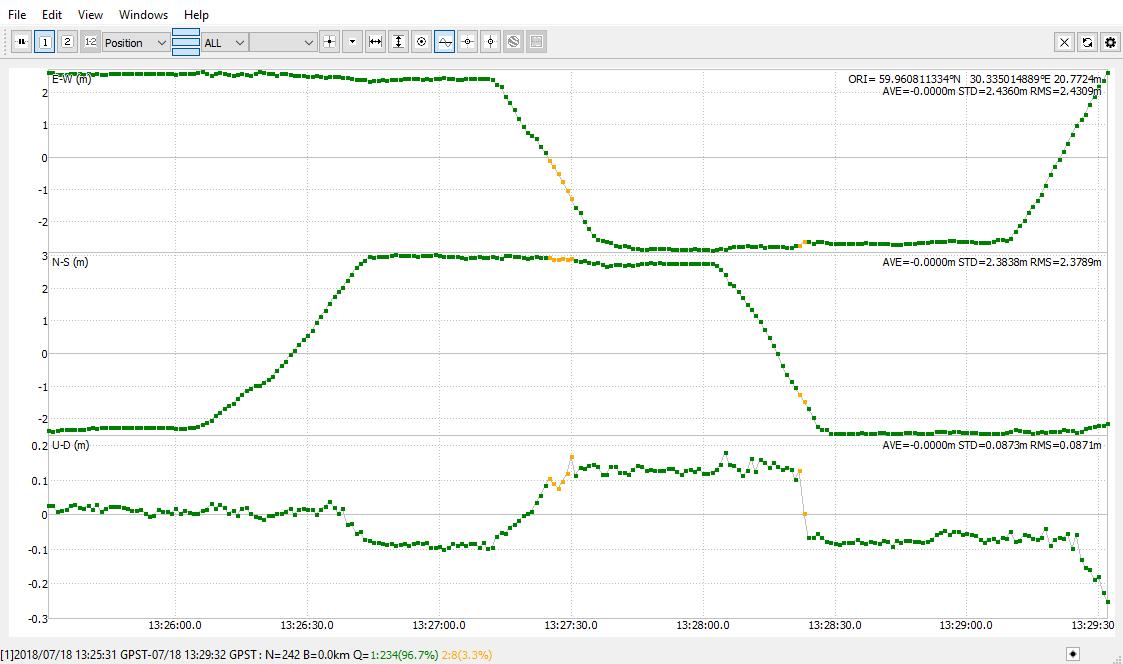Open the Position plot type dropdown
This screenshot has height=664, width=1123.
pos(135,43)
